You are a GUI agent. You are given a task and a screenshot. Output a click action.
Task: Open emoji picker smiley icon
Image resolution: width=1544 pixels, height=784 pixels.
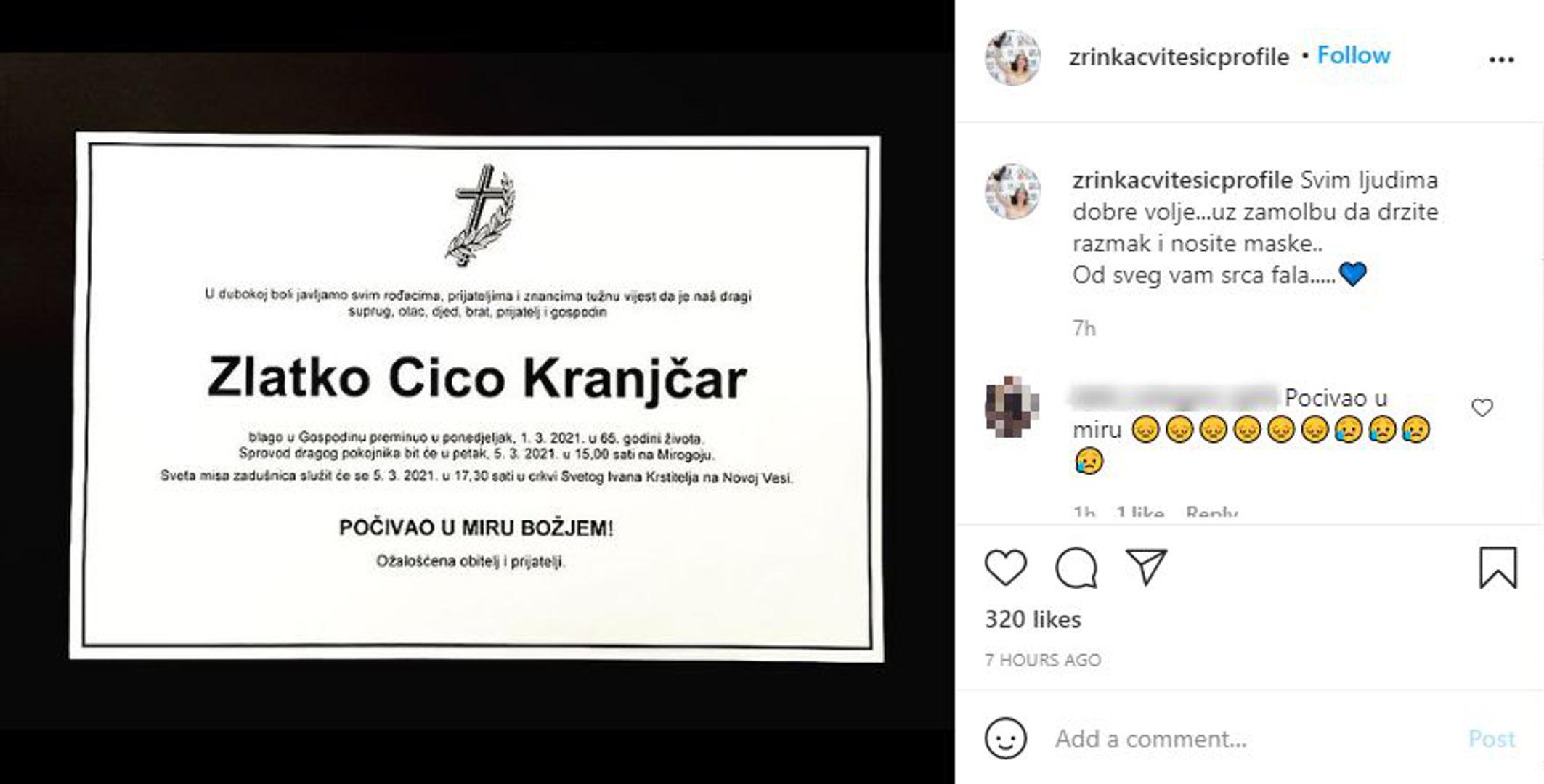click(x=1005, y=738)
